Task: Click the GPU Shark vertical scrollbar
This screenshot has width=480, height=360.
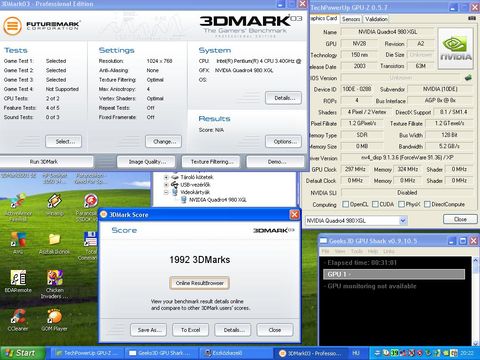Action: point(475,301)
